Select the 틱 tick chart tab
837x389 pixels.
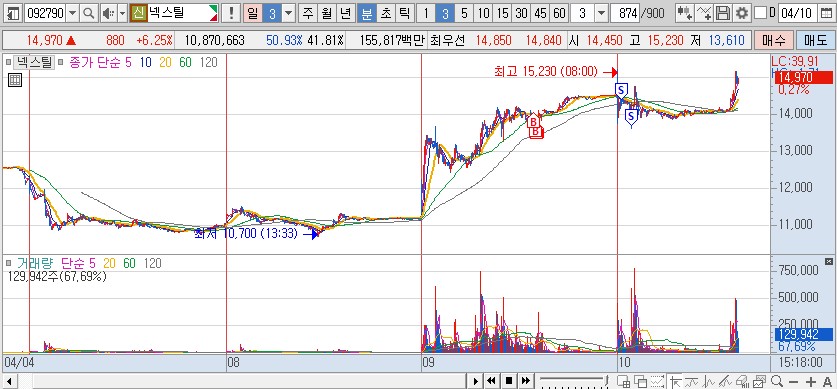pyautogui.click(x=405, y=13)
